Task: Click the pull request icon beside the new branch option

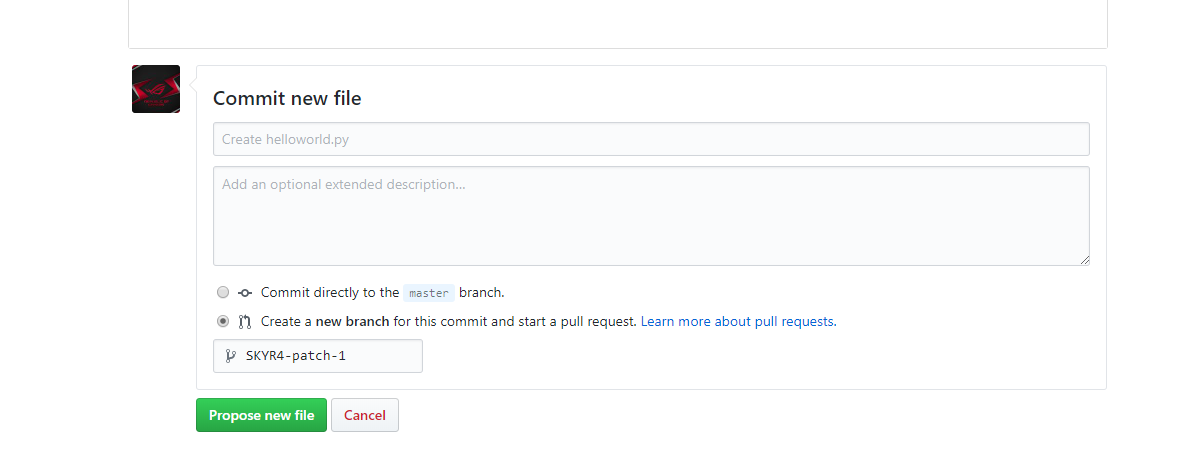Action: pos(245,322)
